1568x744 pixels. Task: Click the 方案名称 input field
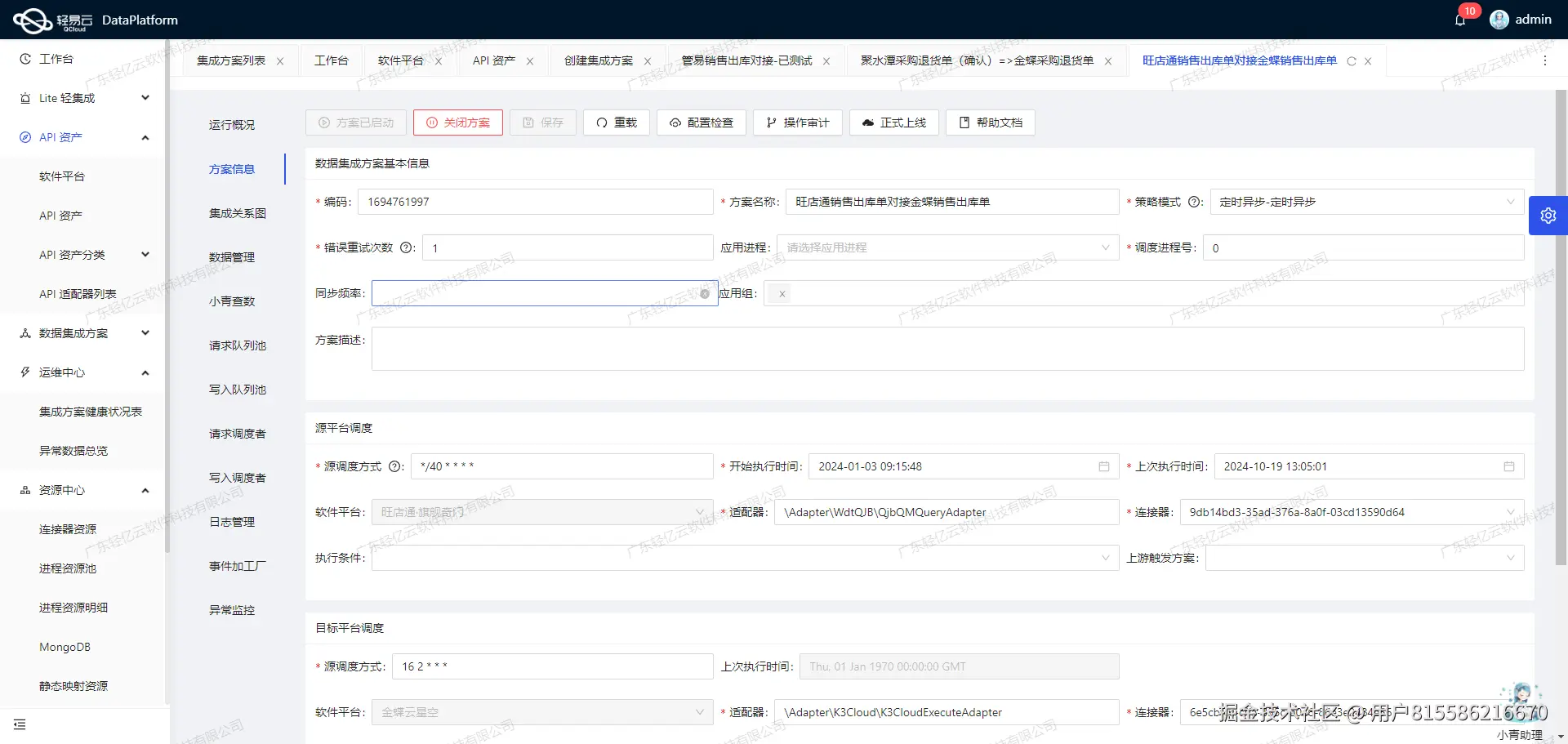tap(952, 202)
